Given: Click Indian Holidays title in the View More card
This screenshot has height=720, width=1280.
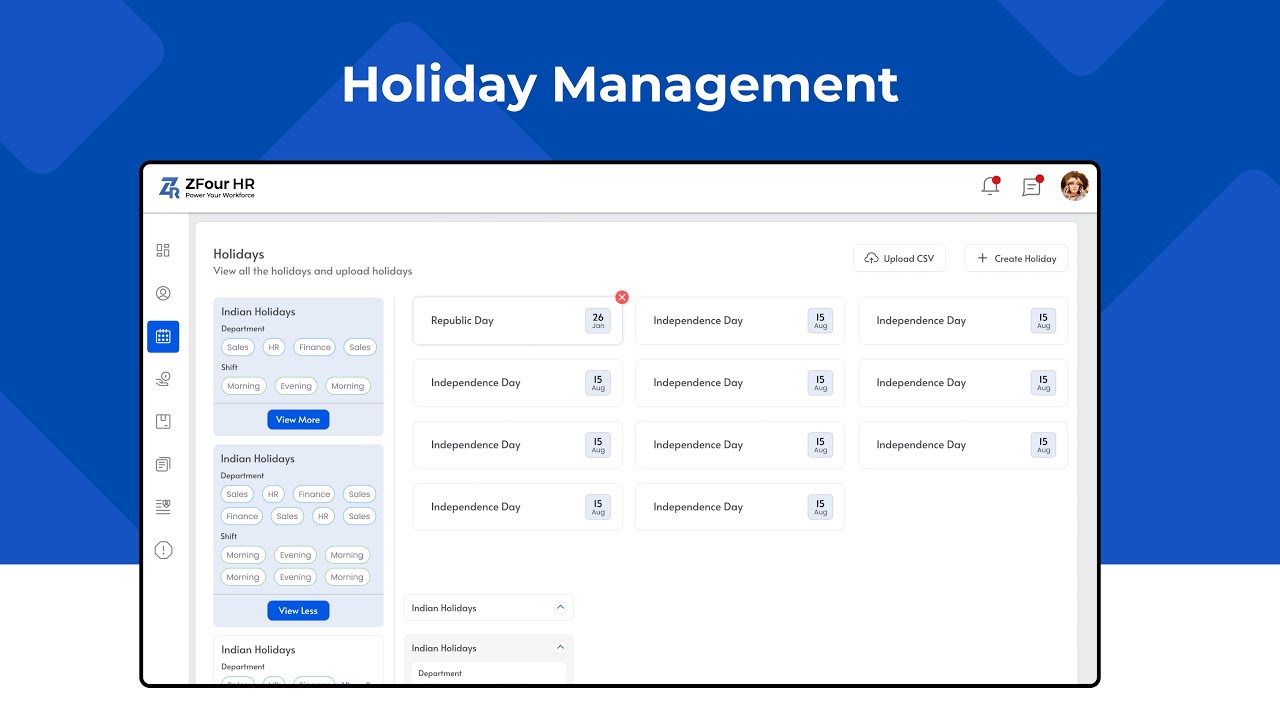Looking at the screenshot, I should coord(258,312).
